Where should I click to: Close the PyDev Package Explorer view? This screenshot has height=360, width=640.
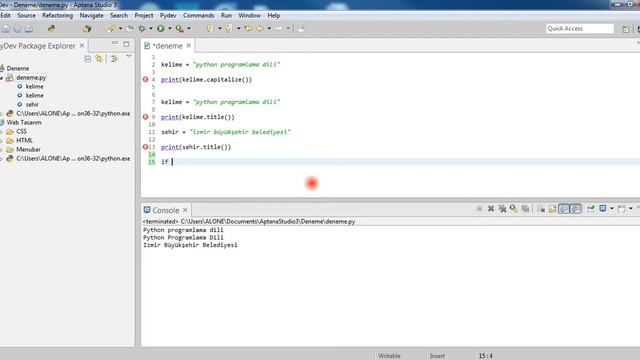pos(82,46)
